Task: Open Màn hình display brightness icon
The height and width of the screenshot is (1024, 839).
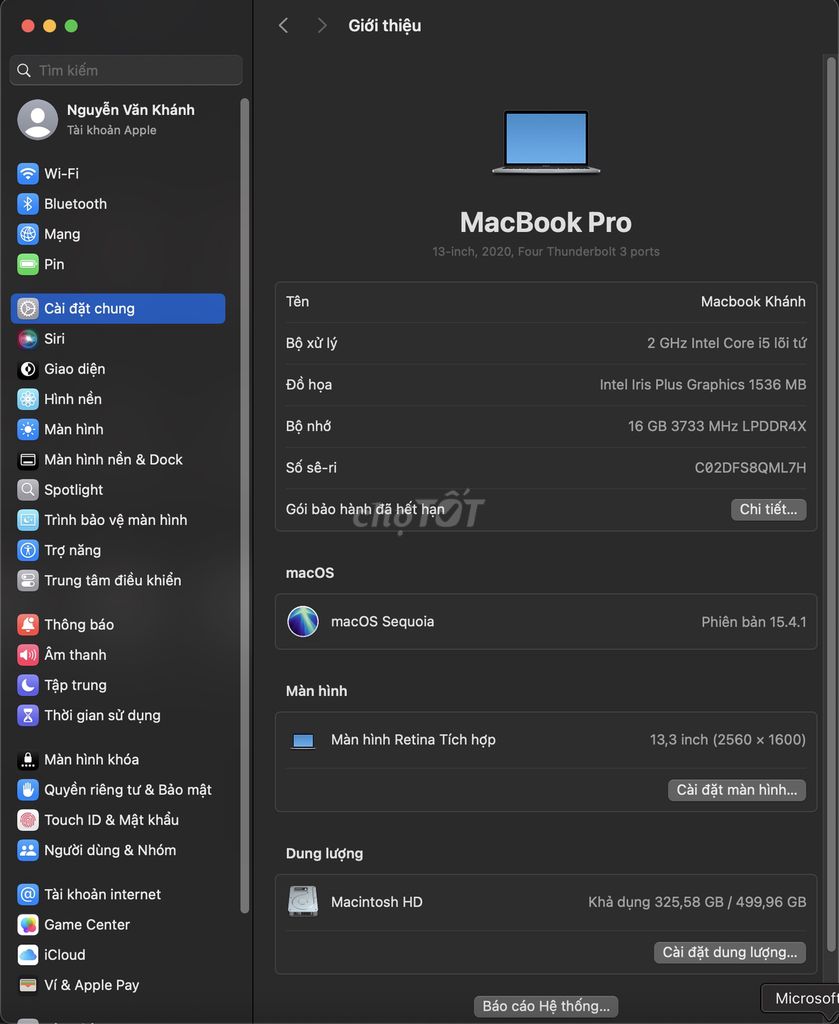Action: [27, 429]
